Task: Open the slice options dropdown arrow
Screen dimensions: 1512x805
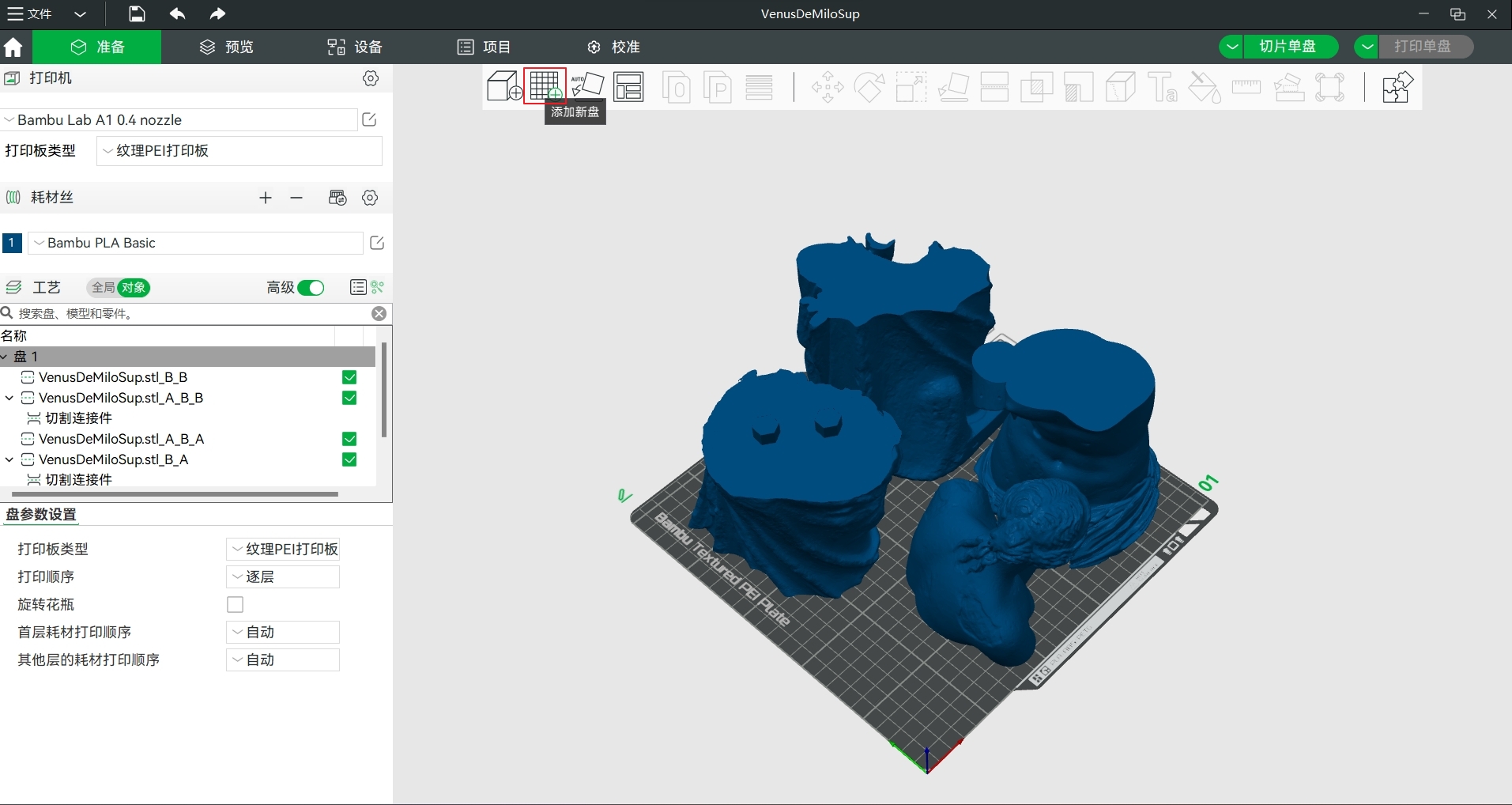Action: [x=1231, y=47]
